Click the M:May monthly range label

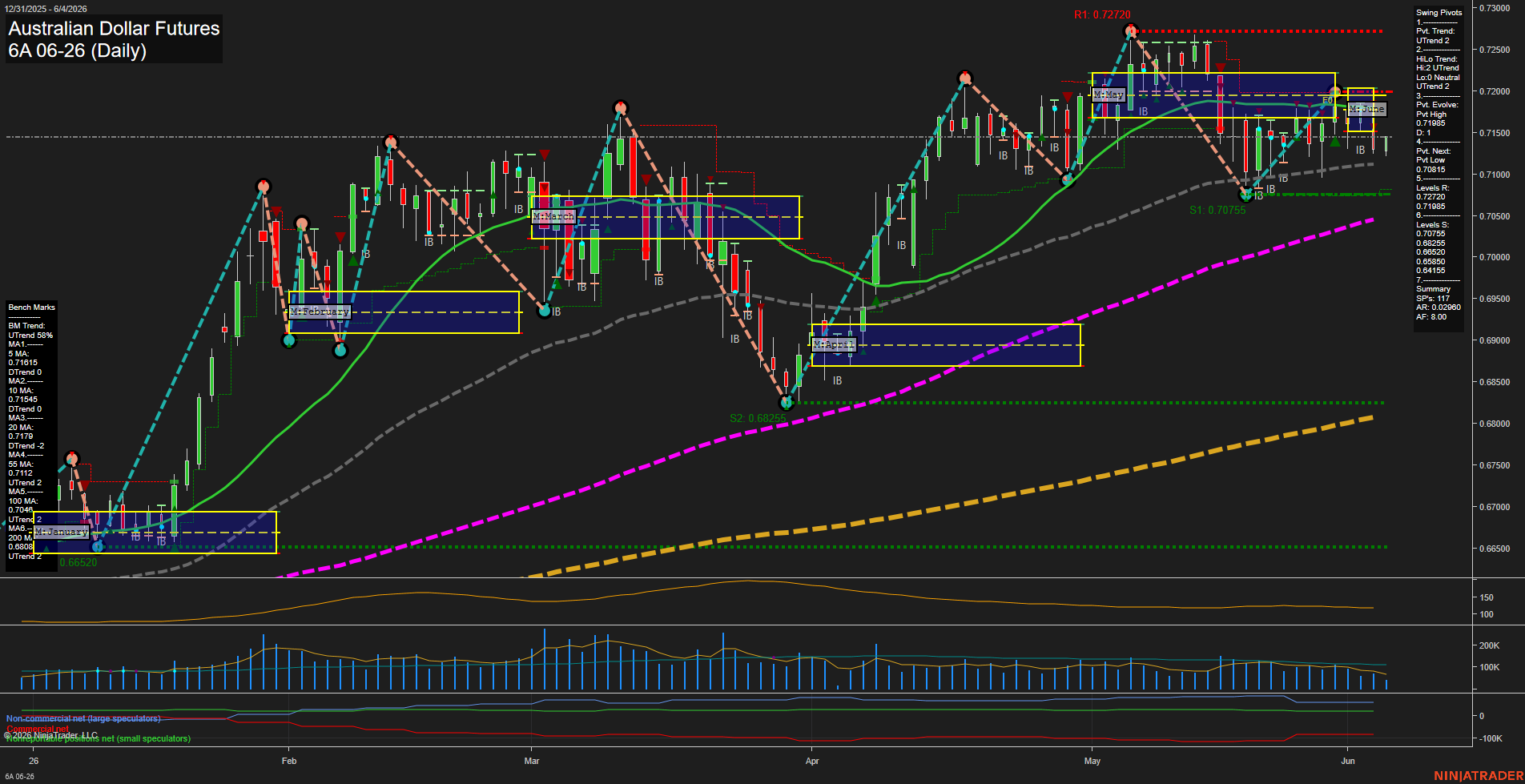tap(1109, 94)
